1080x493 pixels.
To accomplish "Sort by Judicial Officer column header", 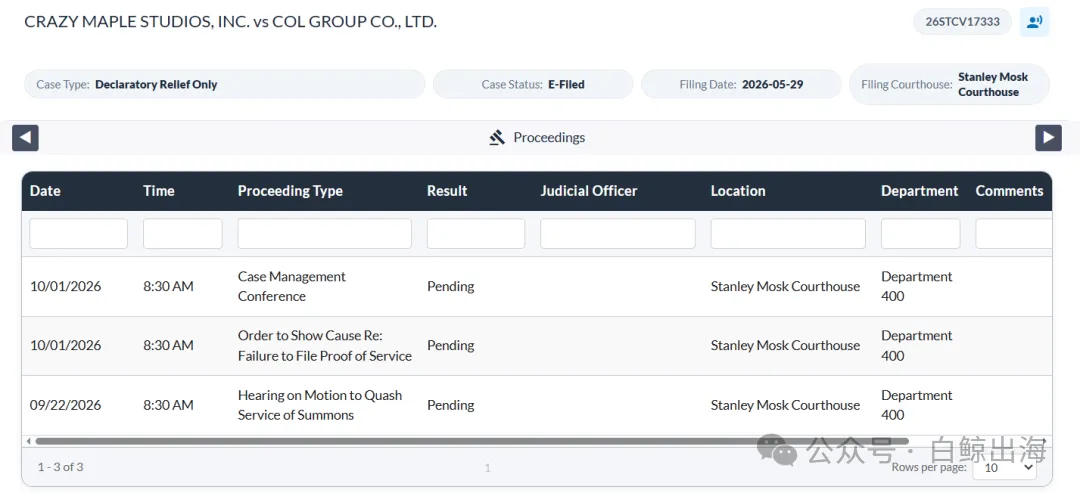I will pos(589,191).
